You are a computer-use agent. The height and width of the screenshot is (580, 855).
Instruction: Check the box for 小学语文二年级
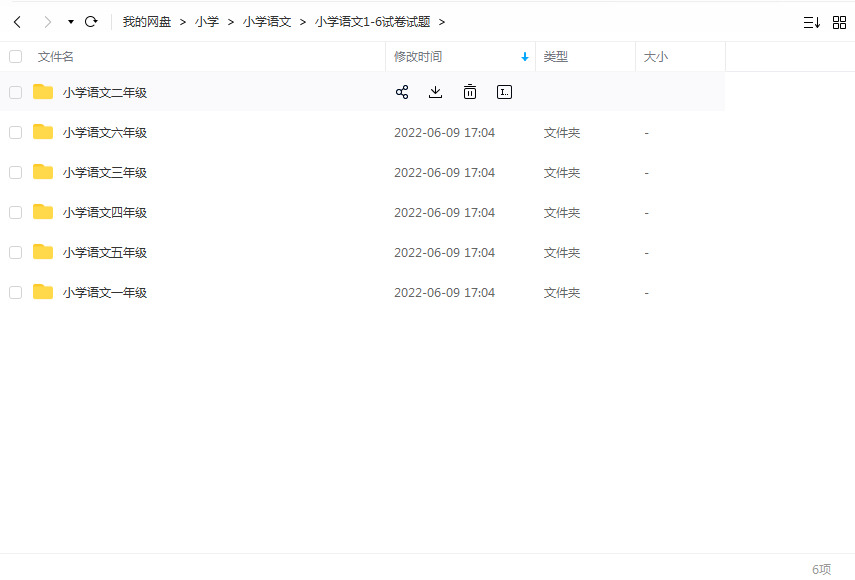16,93
